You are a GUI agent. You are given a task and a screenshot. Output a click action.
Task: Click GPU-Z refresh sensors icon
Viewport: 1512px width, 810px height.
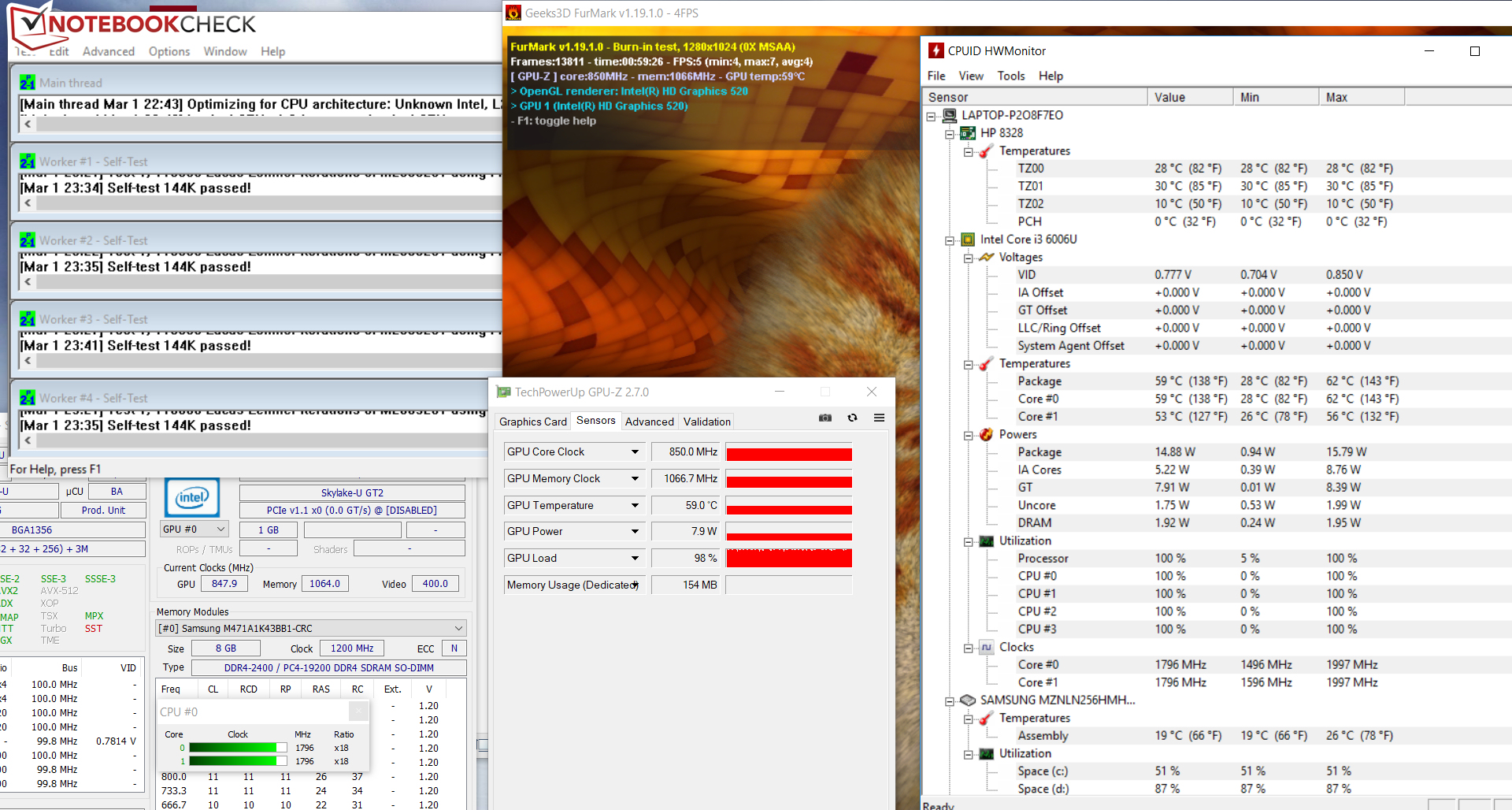pyautogui.click(x=852, y=418)
